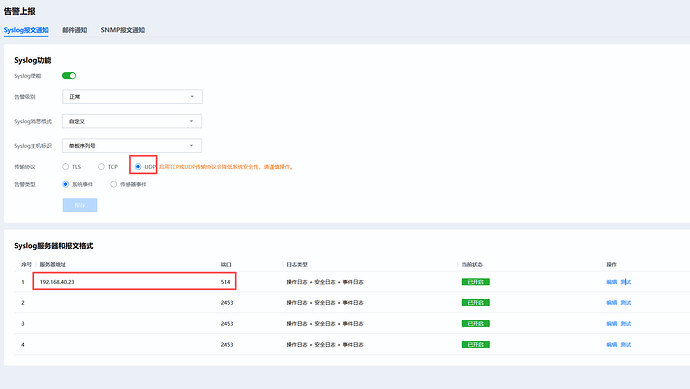Click the 日志类型 column header
This screenshot has height=389, width=690.
click(x=297, y=264)
